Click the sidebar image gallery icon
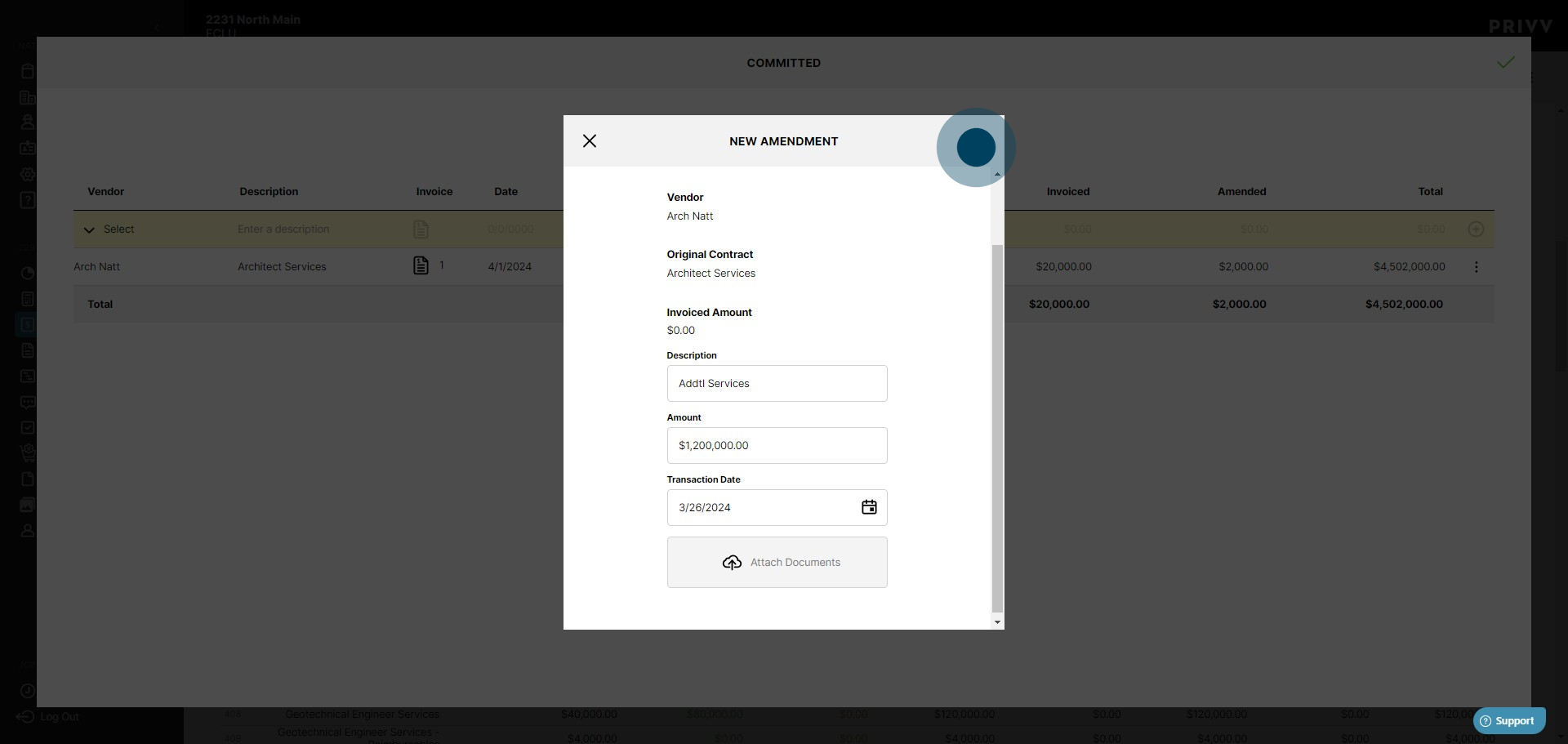The width and height of the screenshot is (1568, 744). [27, 505]
